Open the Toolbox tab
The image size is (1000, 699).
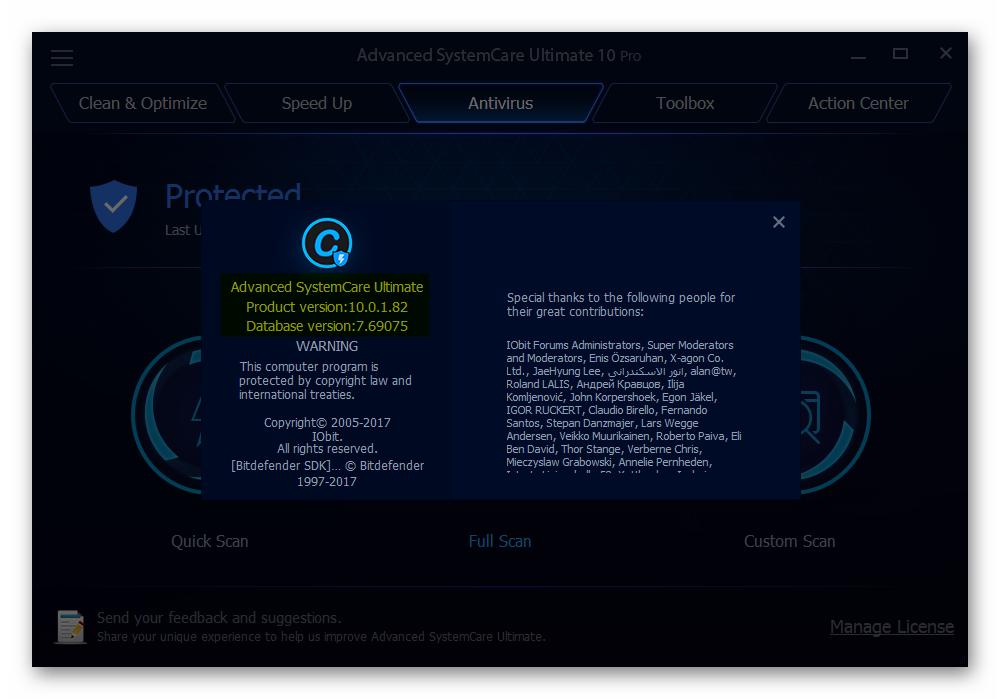click(685, 103)
